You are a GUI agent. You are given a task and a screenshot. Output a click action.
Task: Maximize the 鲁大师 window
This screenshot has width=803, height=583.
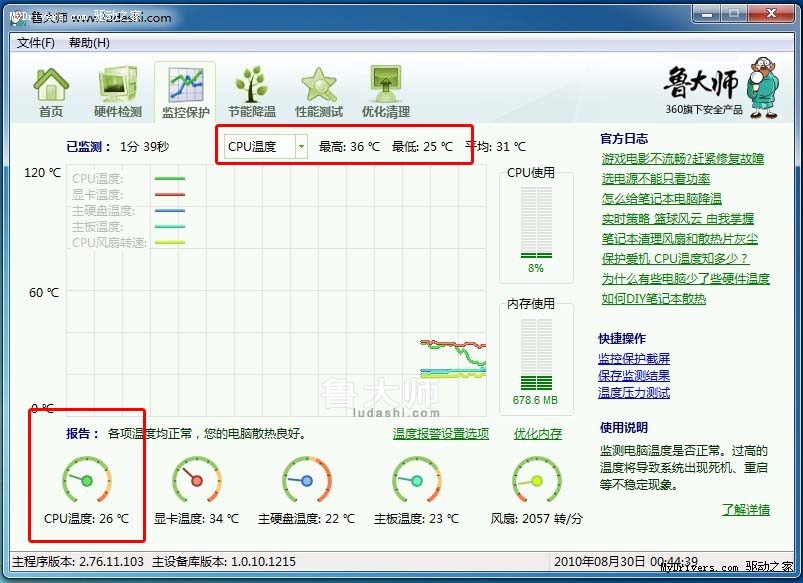734,13
